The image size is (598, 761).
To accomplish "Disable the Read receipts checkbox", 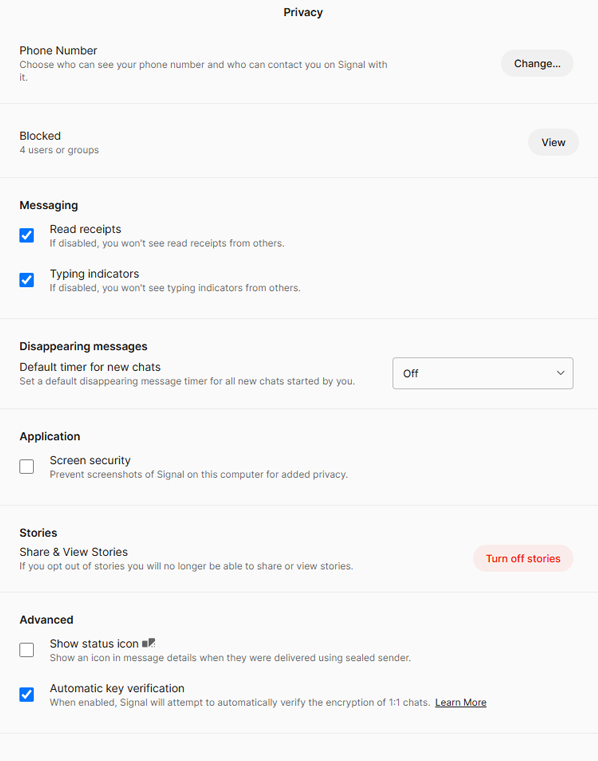I will coord(27,235).
